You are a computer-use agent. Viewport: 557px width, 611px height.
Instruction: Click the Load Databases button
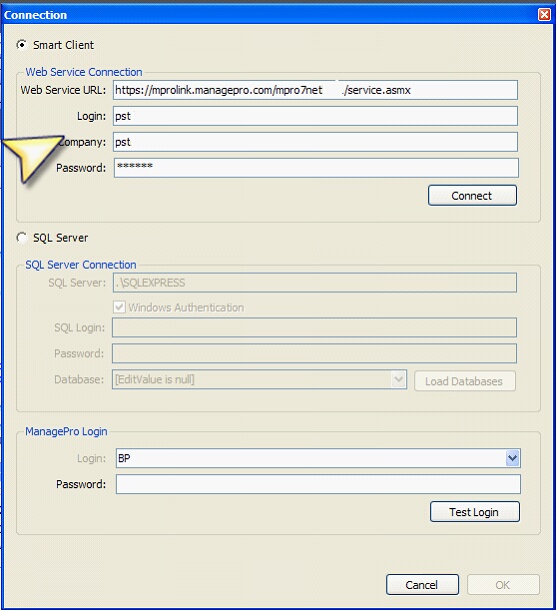pos(465,381)
